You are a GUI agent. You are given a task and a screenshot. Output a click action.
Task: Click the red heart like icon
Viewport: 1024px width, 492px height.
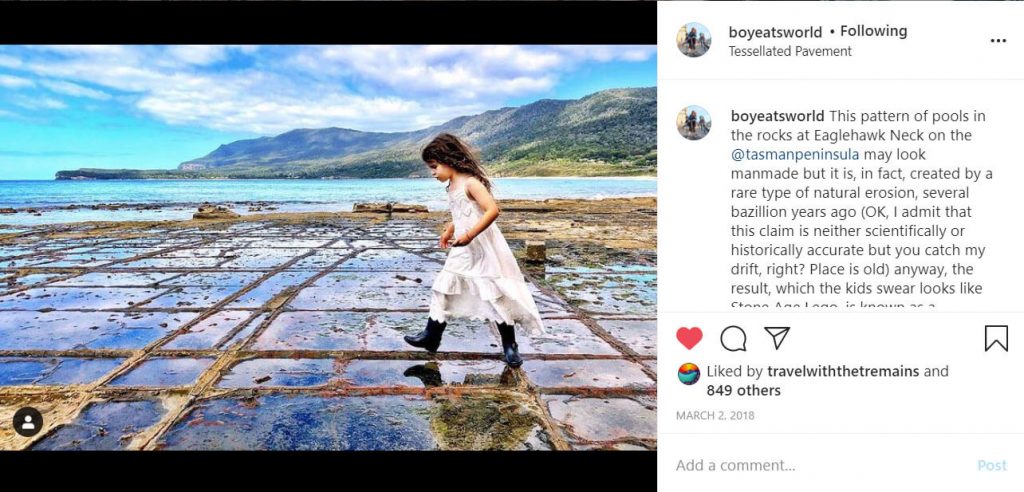(x=689, y=338)
